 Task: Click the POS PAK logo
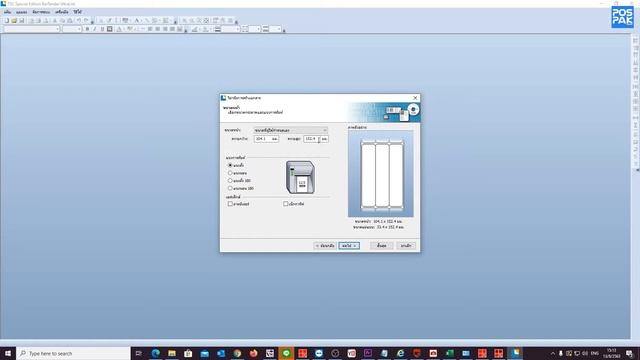pos(622,17)
